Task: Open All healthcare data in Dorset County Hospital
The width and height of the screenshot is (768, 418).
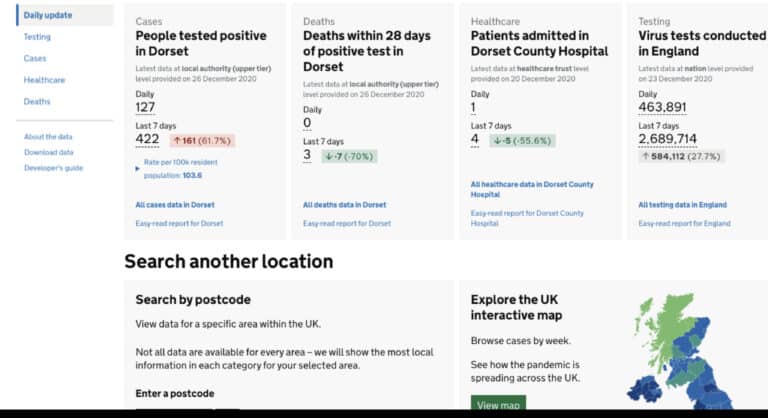Action: tap(531, 189)
